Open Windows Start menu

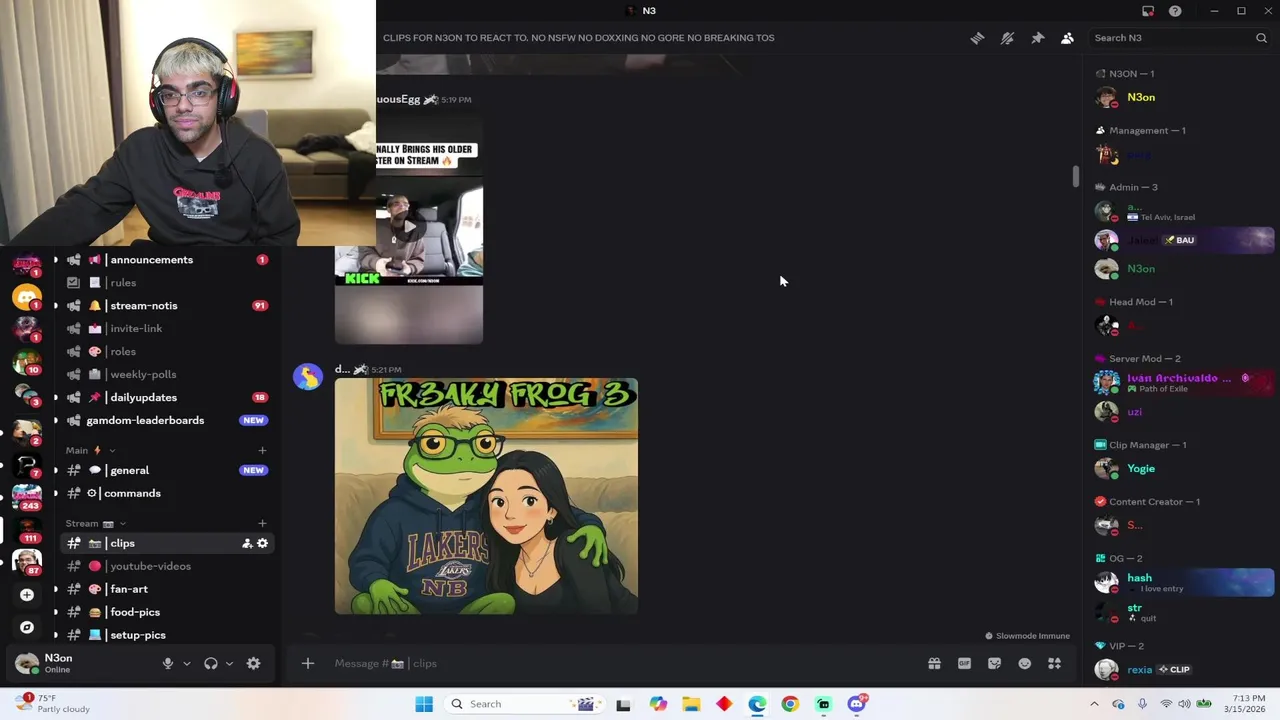424,704
